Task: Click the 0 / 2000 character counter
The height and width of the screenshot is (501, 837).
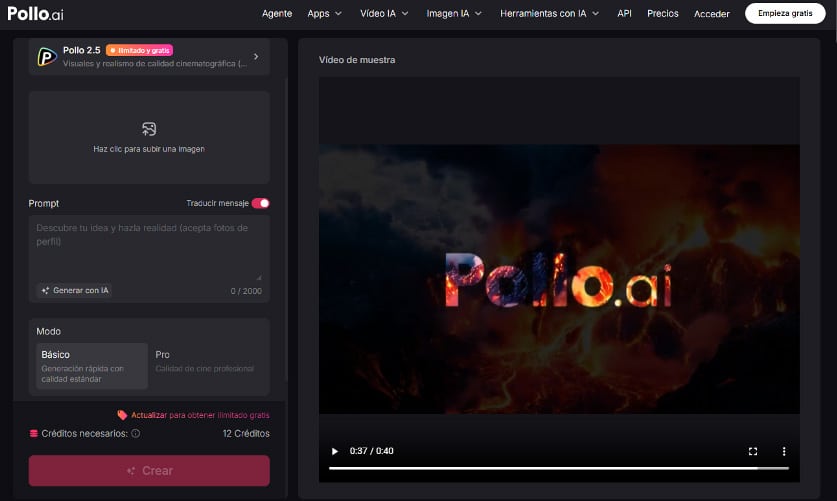Action: pos(246,291)
